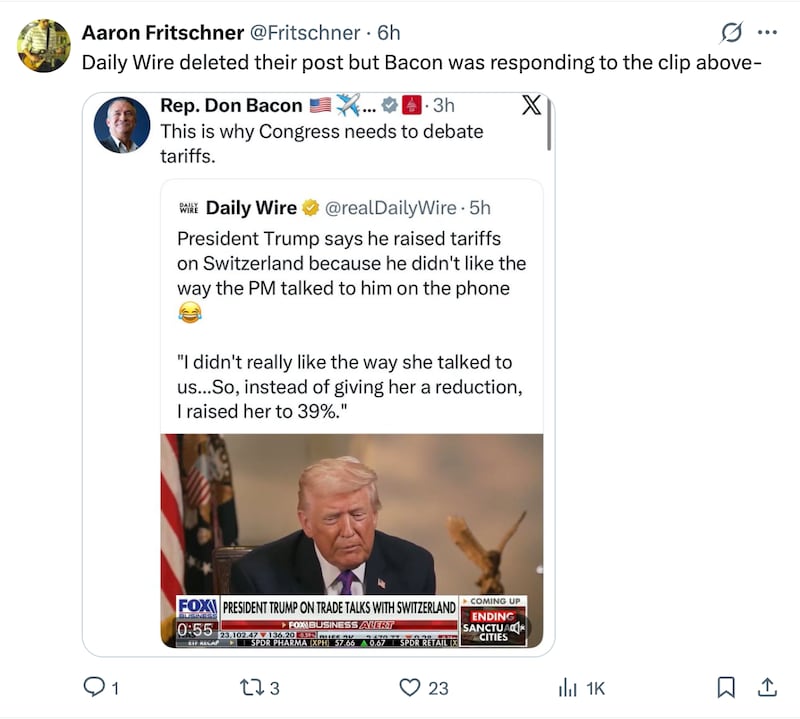
Task: Open @realDailyWire's profile link
Action: coord(389,208)
